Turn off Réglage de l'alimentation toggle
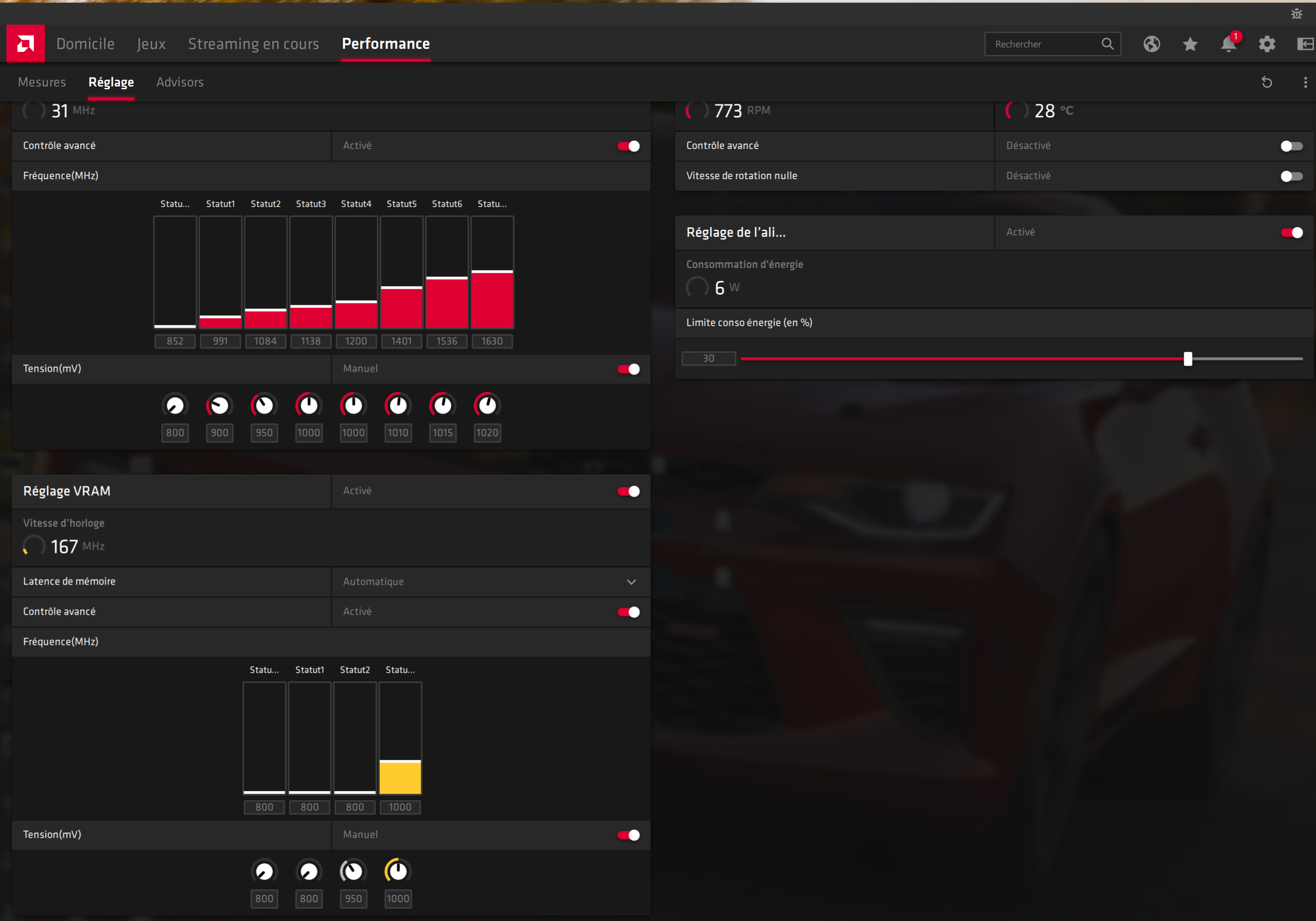1316x921 pixels. click(x=1291, y=232)
